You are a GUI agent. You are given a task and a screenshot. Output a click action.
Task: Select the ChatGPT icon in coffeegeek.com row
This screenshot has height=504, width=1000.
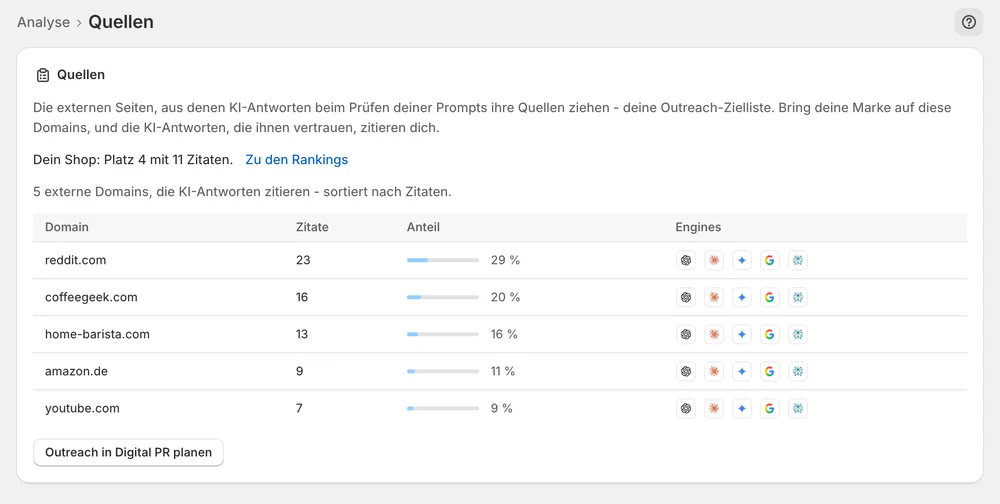point(686,297)
